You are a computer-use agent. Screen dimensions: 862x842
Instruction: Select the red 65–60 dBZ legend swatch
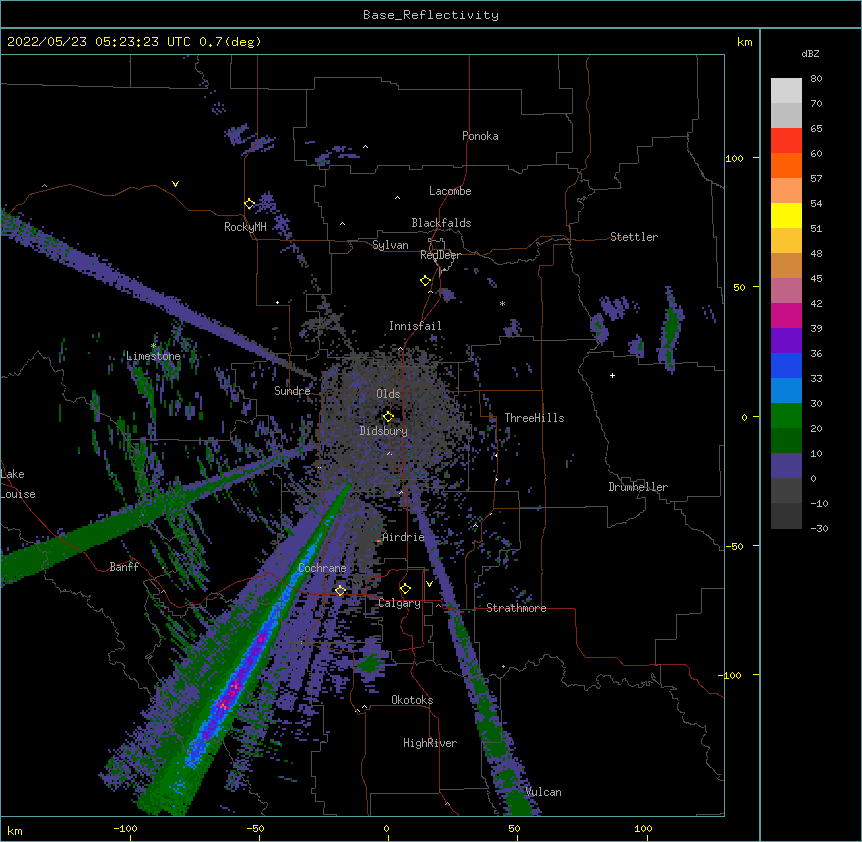(x=786, y=141)
